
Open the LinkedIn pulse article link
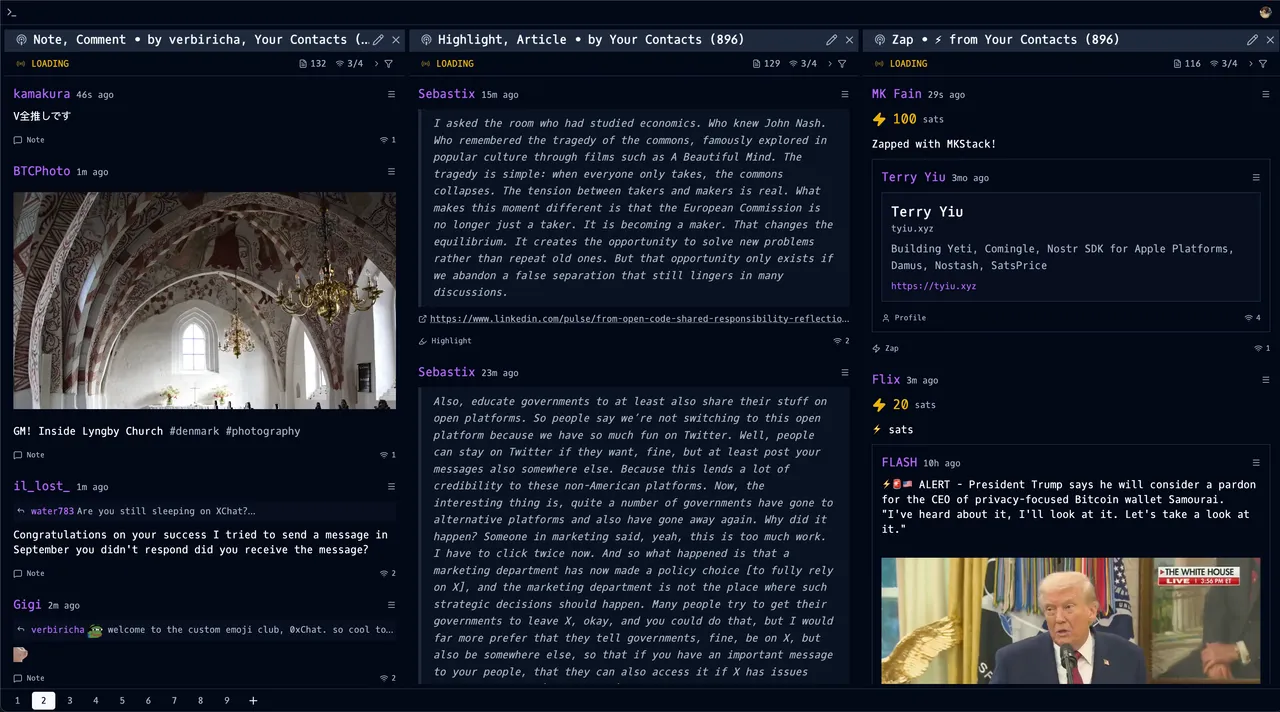pos(639,319)
